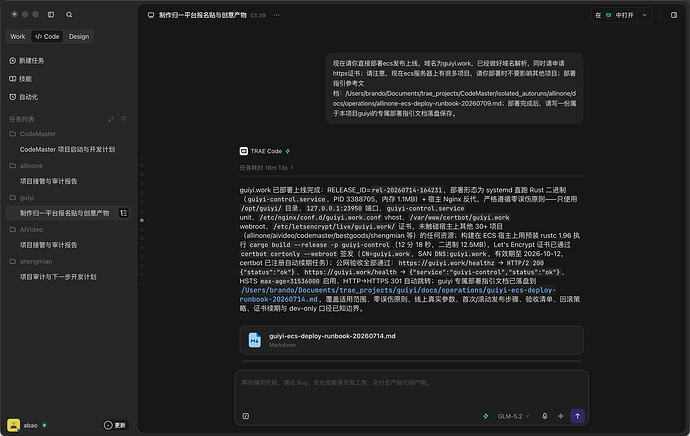Click the green lightning icon near model selector
Viewport: 690px width, 436px height.
click(x=485, y=416)
